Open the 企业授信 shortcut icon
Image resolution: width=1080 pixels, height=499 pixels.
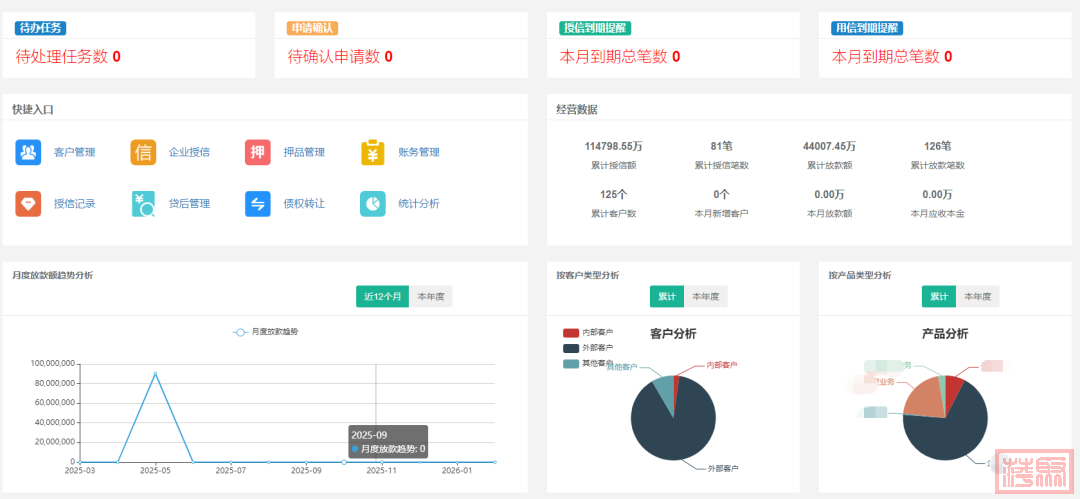[x=143, y=152]
